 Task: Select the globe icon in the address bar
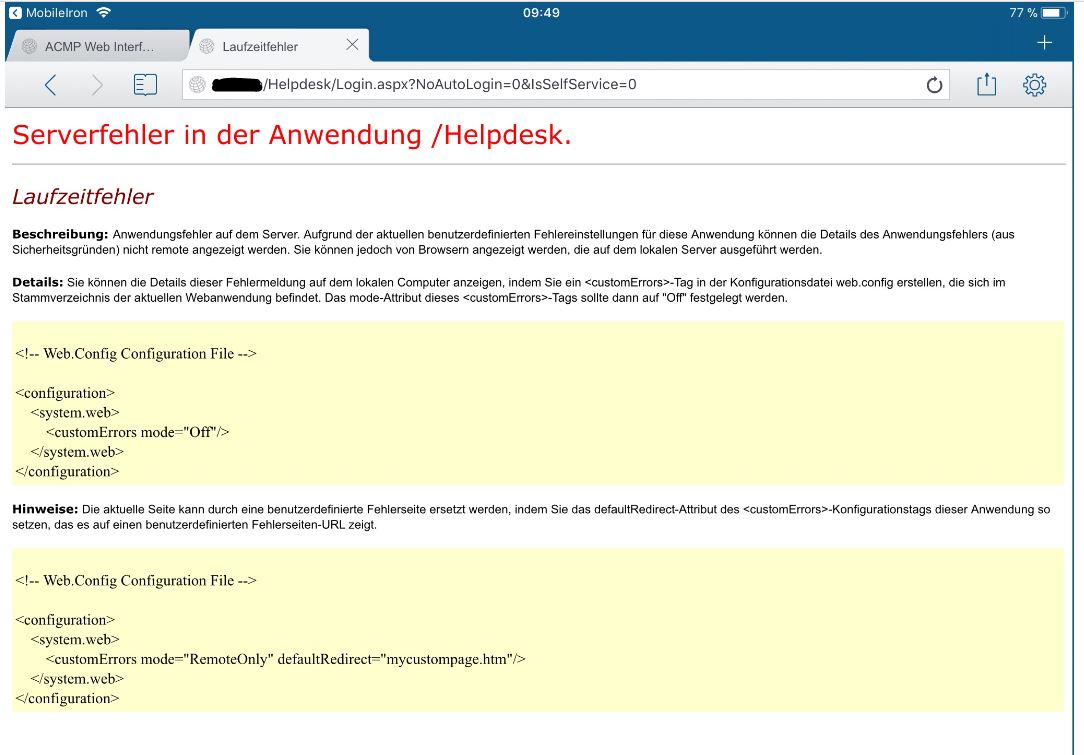tap(199, 84)
